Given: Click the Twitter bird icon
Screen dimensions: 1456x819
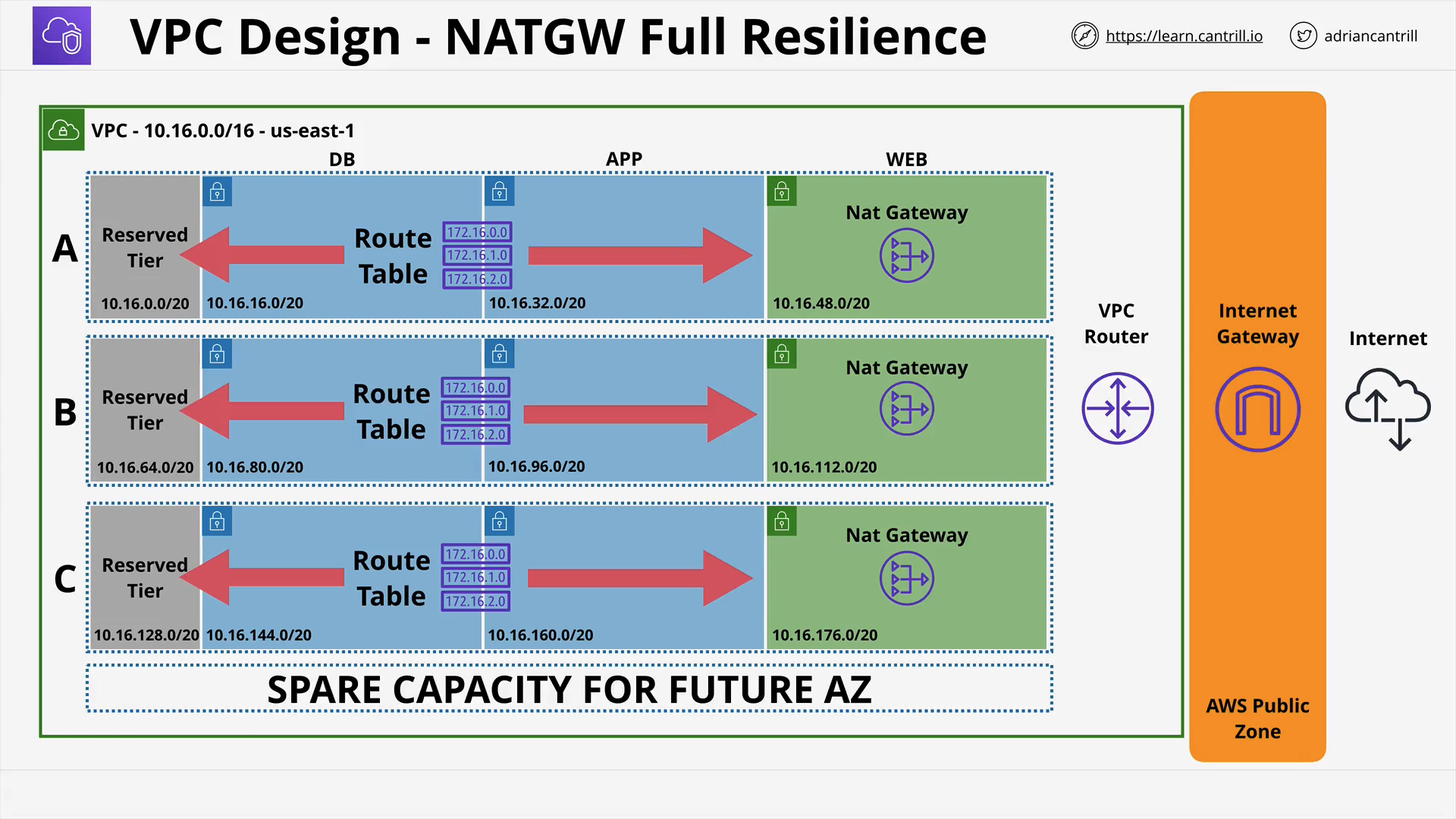Looking at the screenshot, I should coord(1303,36).
